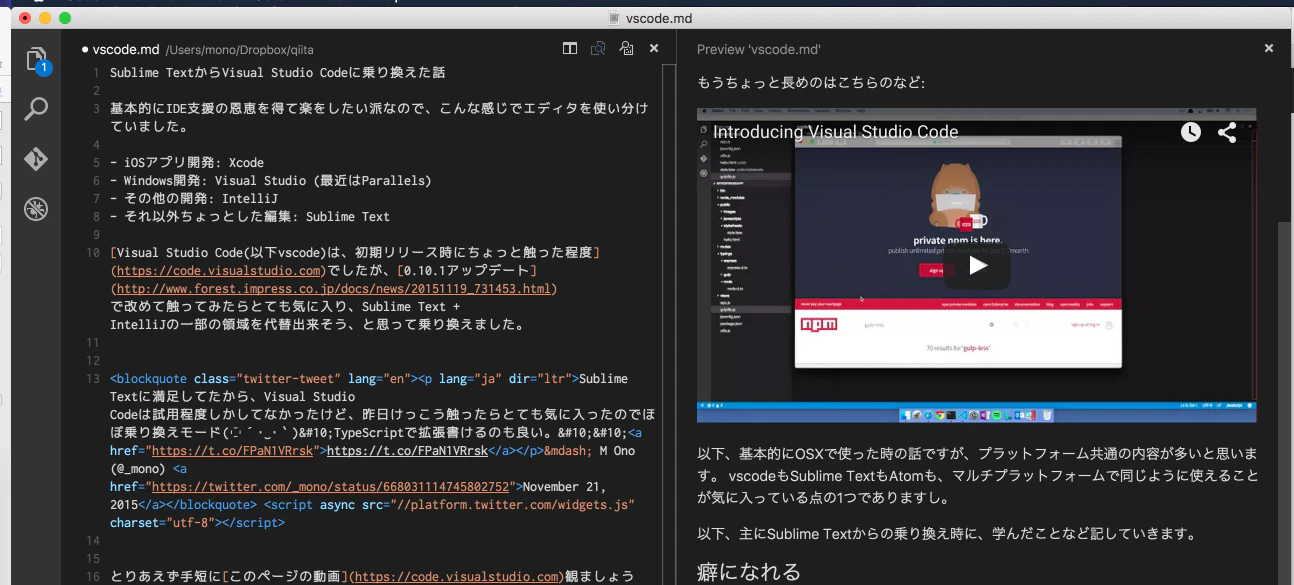Click the forest.impress.co.jp URL in the editor
The width and height of the screenshot is (1294, 585).
tap(334, 289)
